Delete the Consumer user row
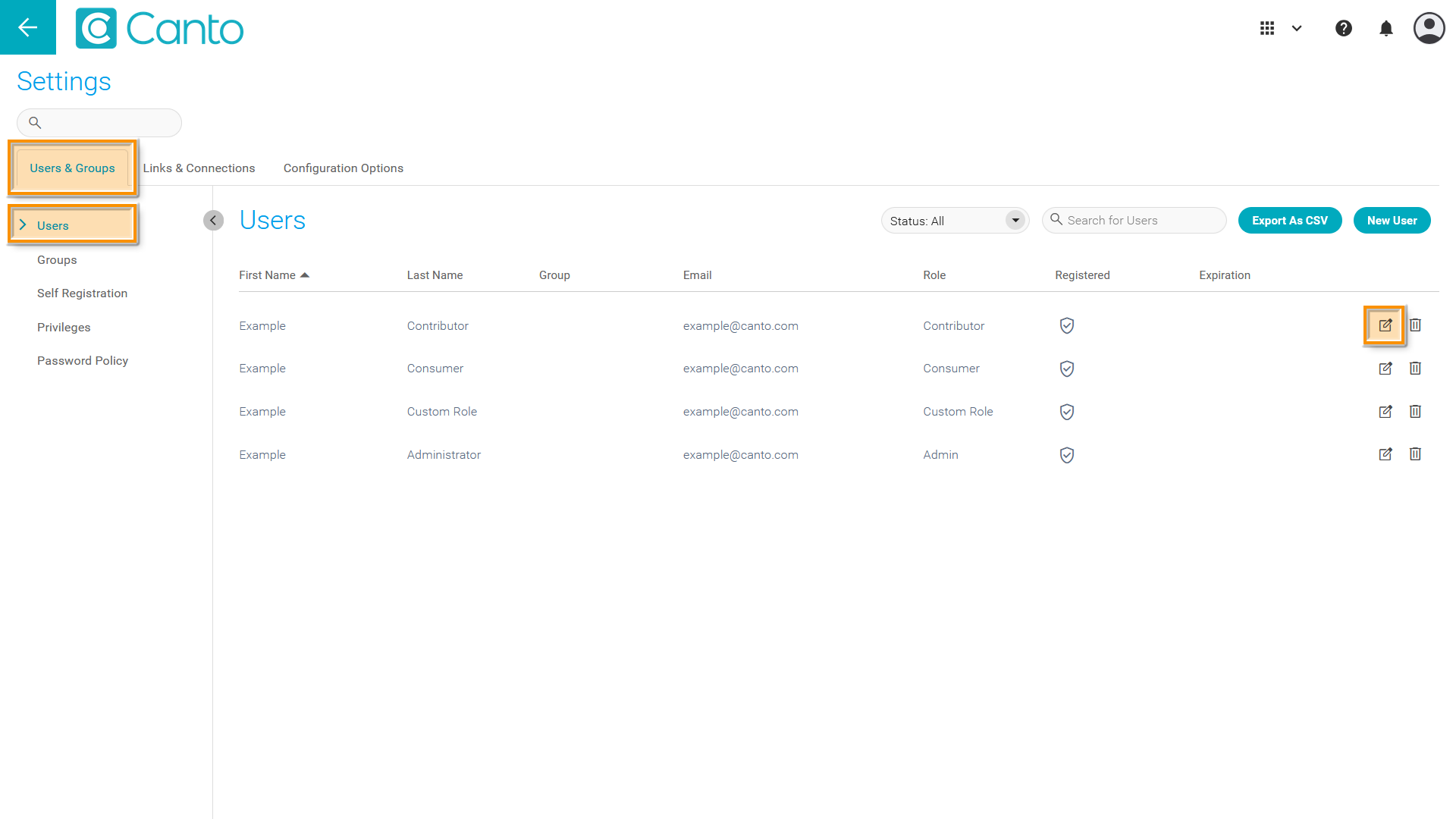This screenshot has width=1456, height=819. 1415,369
